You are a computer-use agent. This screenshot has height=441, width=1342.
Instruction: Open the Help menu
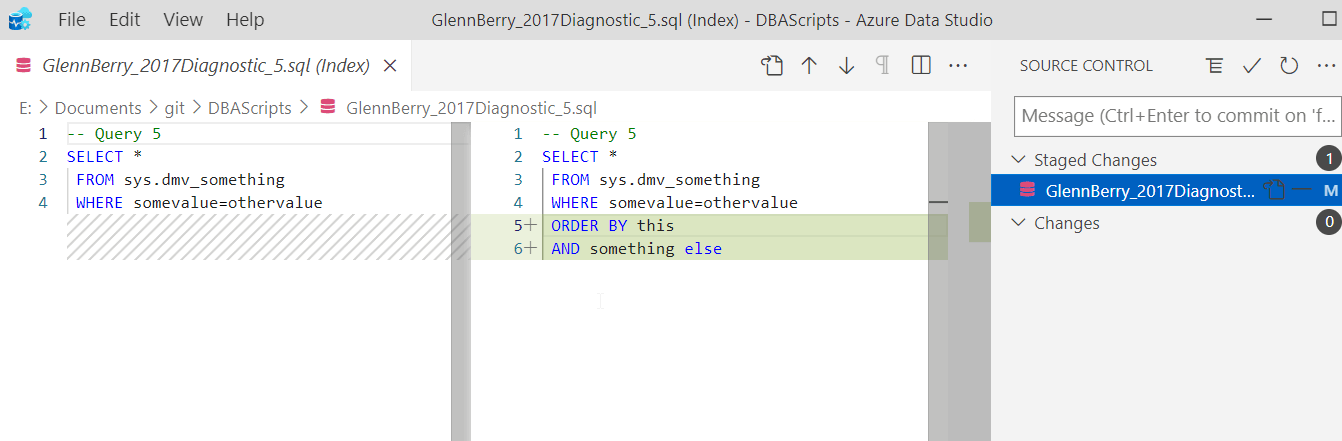tap(245, 20)
